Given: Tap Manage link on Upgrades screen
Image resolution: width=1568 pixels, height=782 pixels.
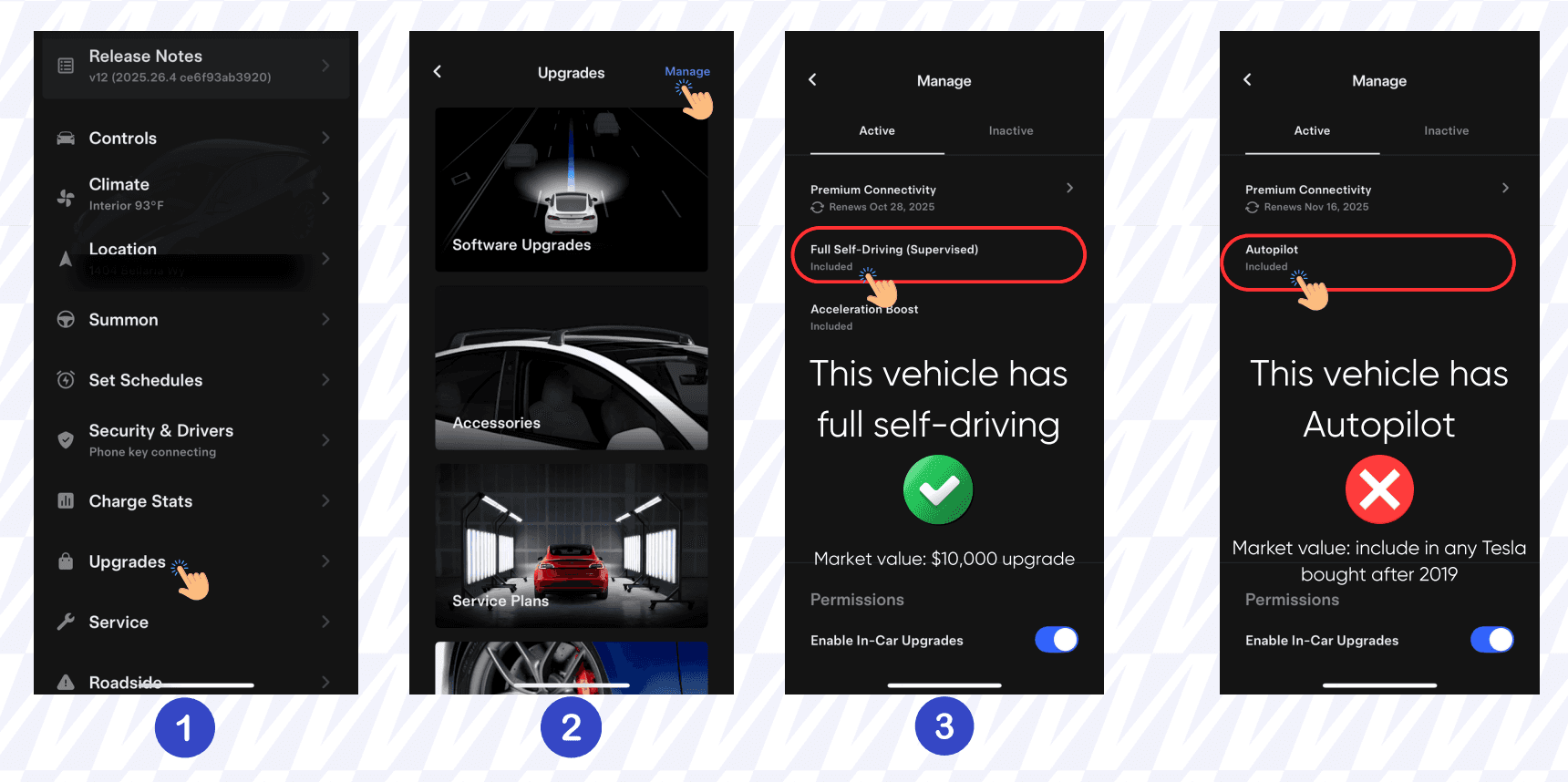Looking at the screenshot, I should [687, 71].
